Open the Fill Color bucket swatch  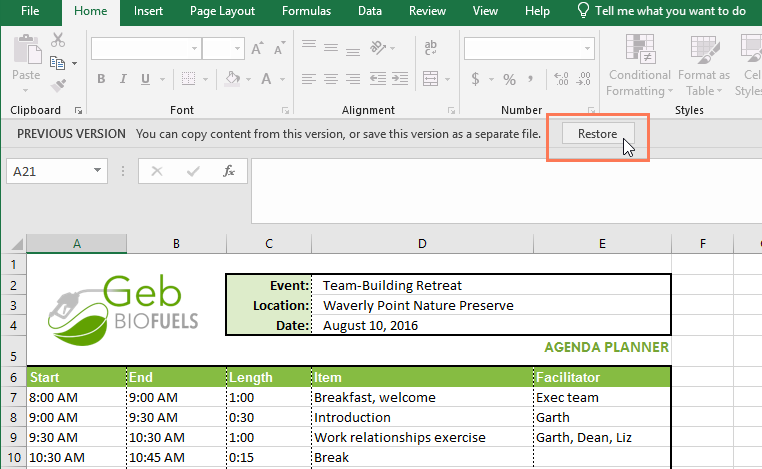pos(232,79)
